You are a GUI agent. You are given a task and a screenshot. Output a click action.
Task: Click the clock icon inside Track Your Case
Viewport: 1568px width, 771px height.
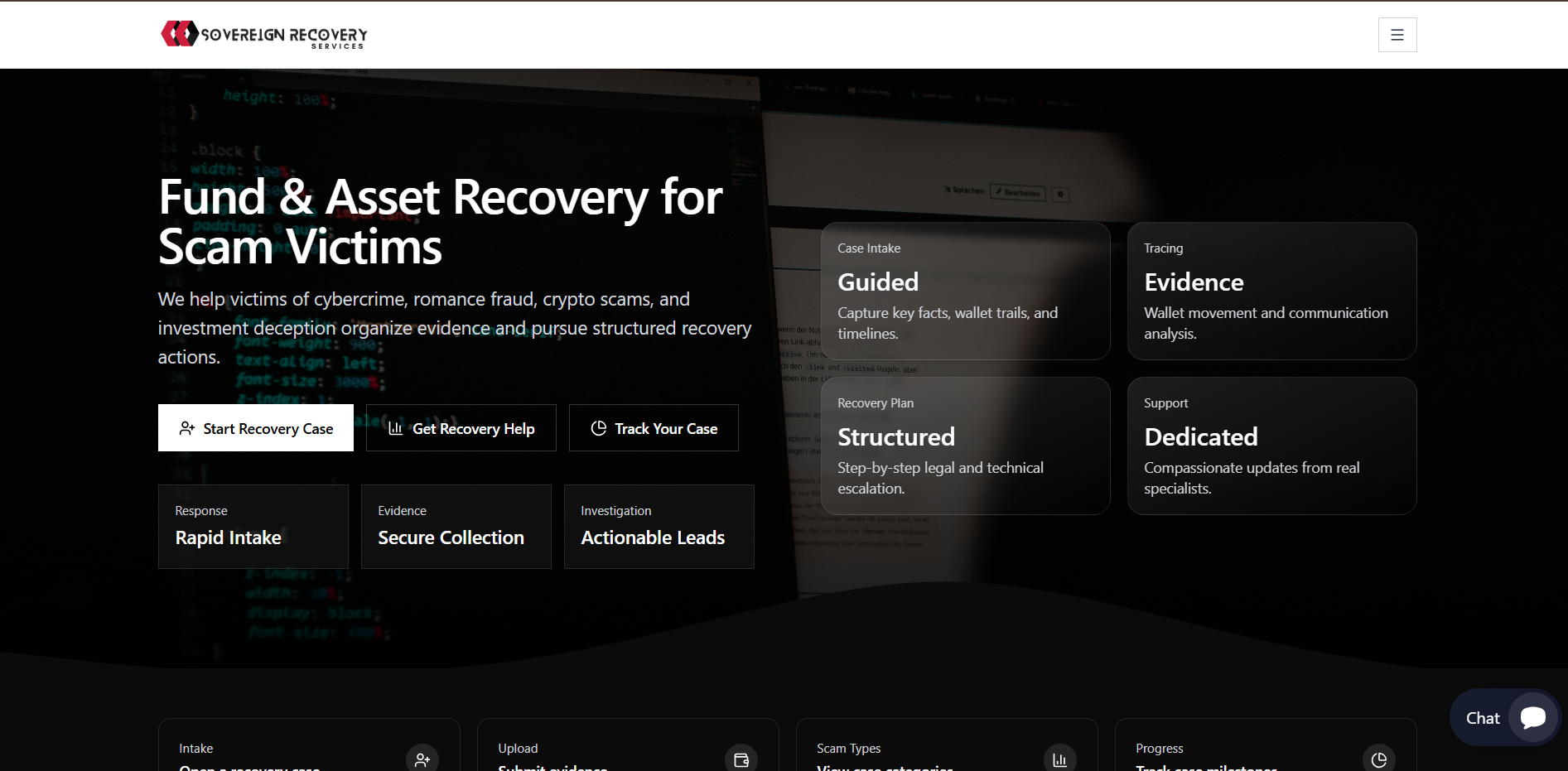(599, 428)
